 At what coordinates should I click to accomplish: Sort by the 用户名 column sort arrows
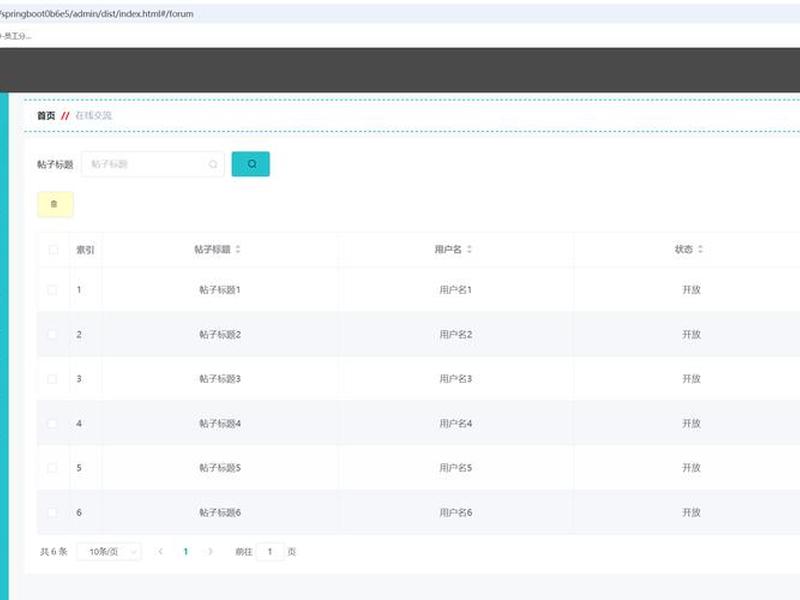click(469, 249)
